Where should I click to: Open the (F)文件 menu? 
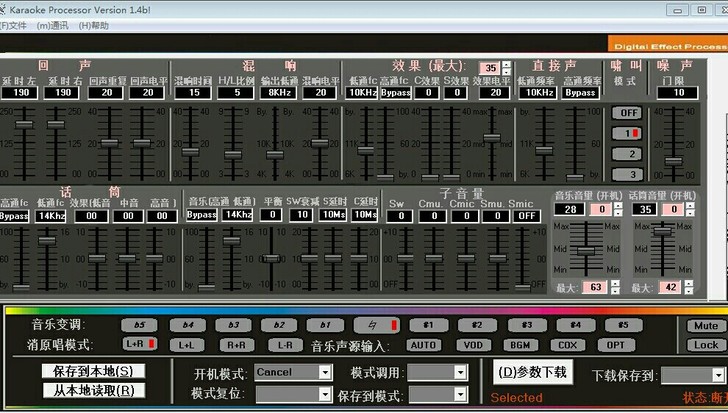click(x=13, y=26)
